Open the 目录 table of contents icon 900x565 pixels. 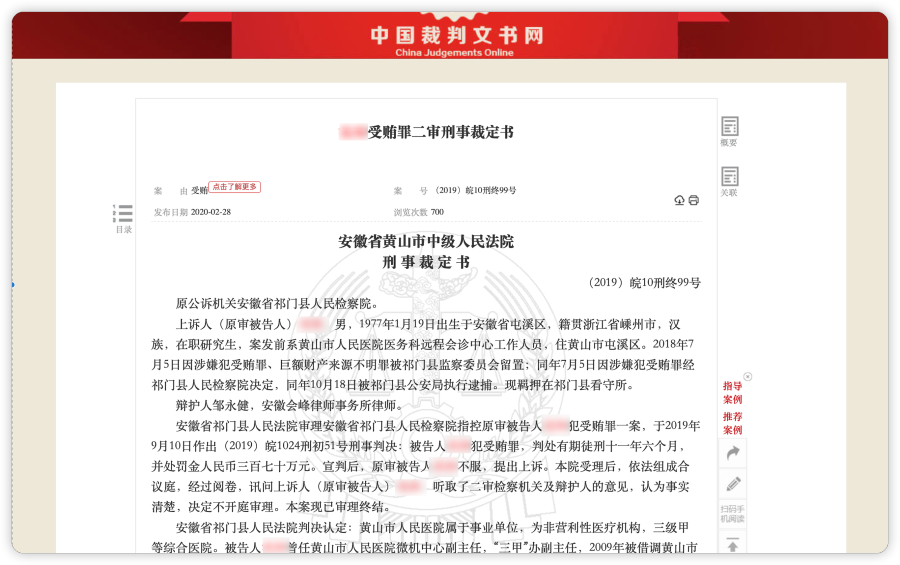coord(123,213)
